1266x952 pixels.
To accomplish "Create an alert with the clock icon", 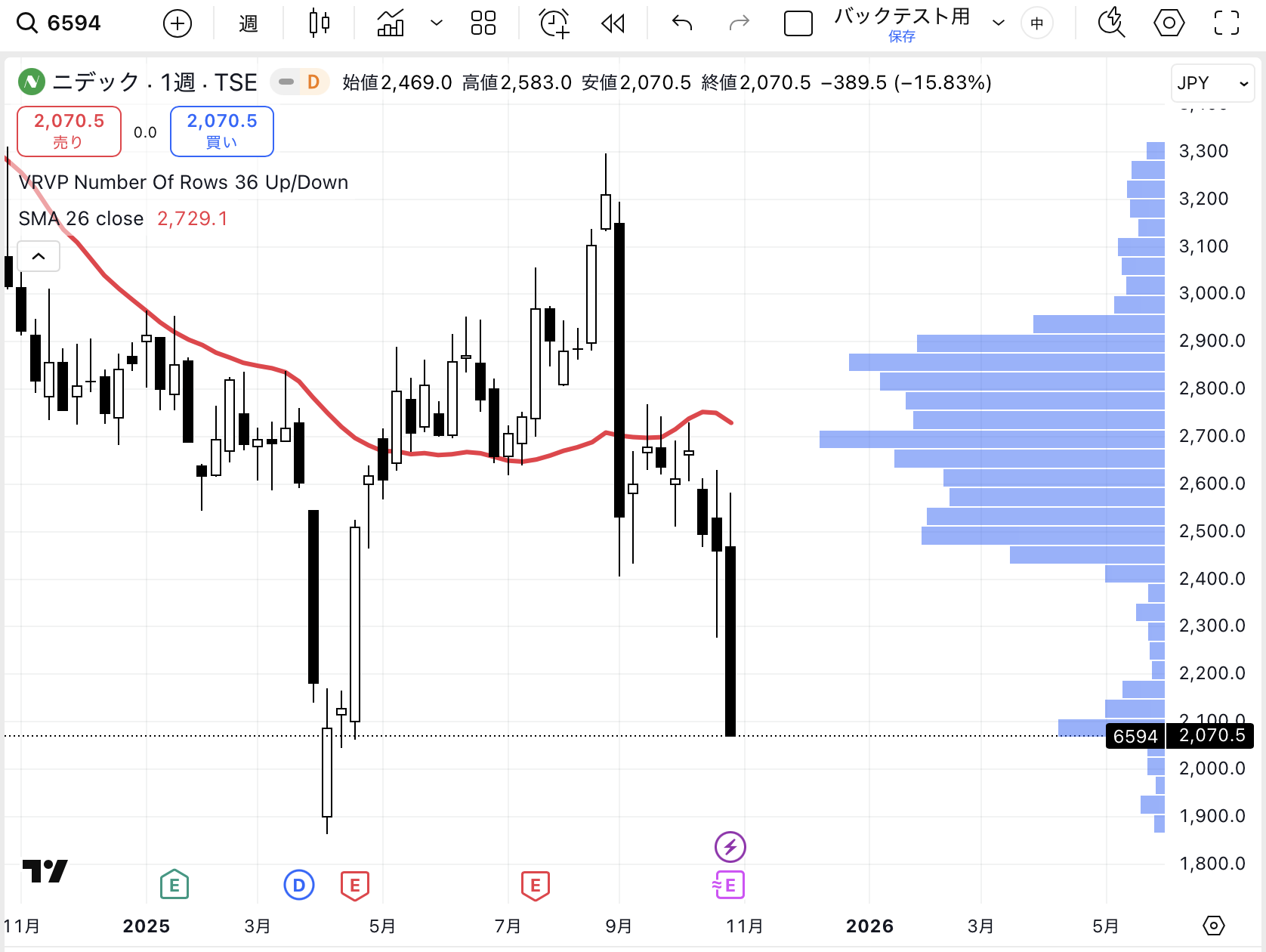I will tap(554, 23).
